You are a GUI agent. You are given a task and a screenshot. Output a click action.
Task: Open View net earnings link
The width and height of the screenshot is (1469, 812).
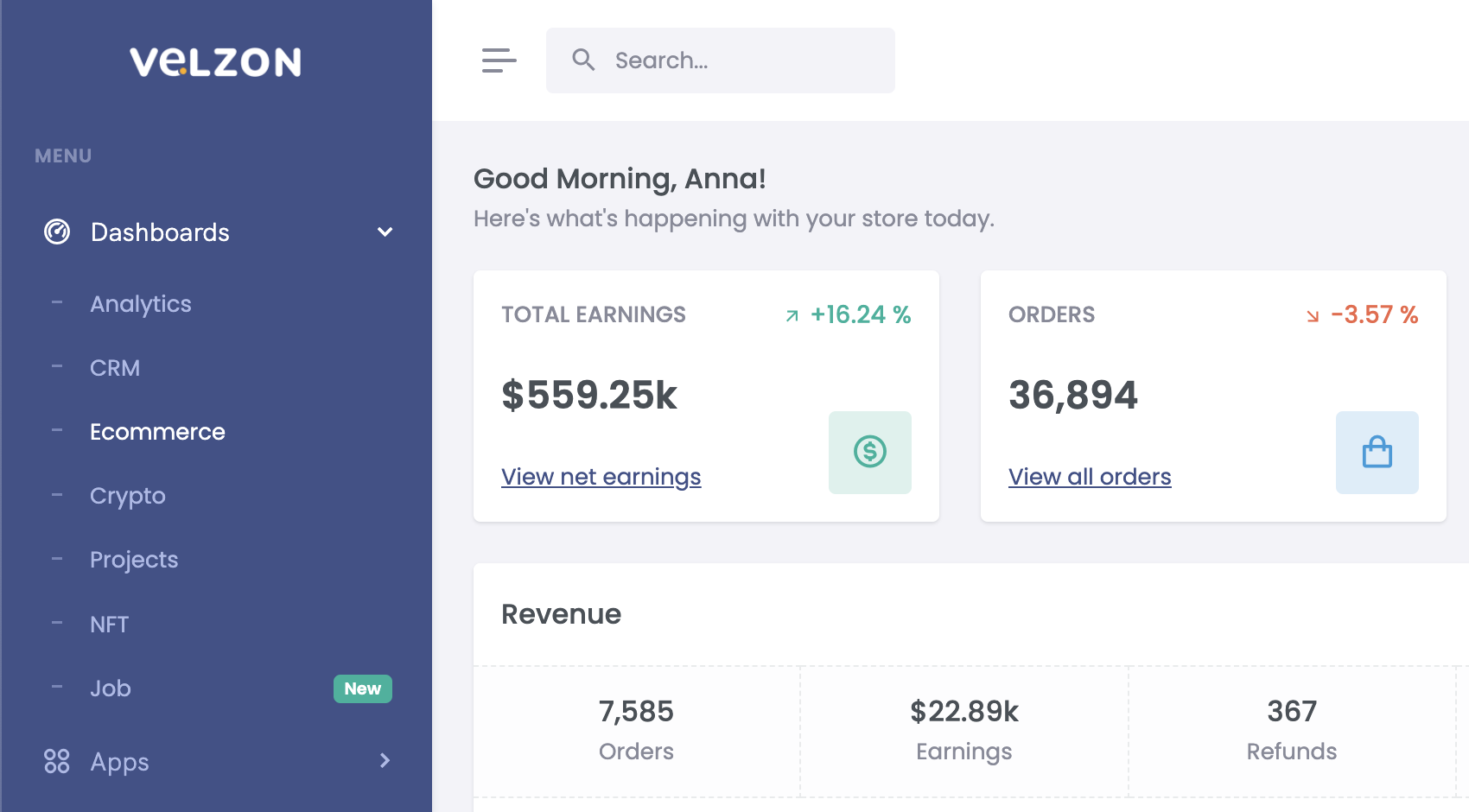[x=601, y=477]
